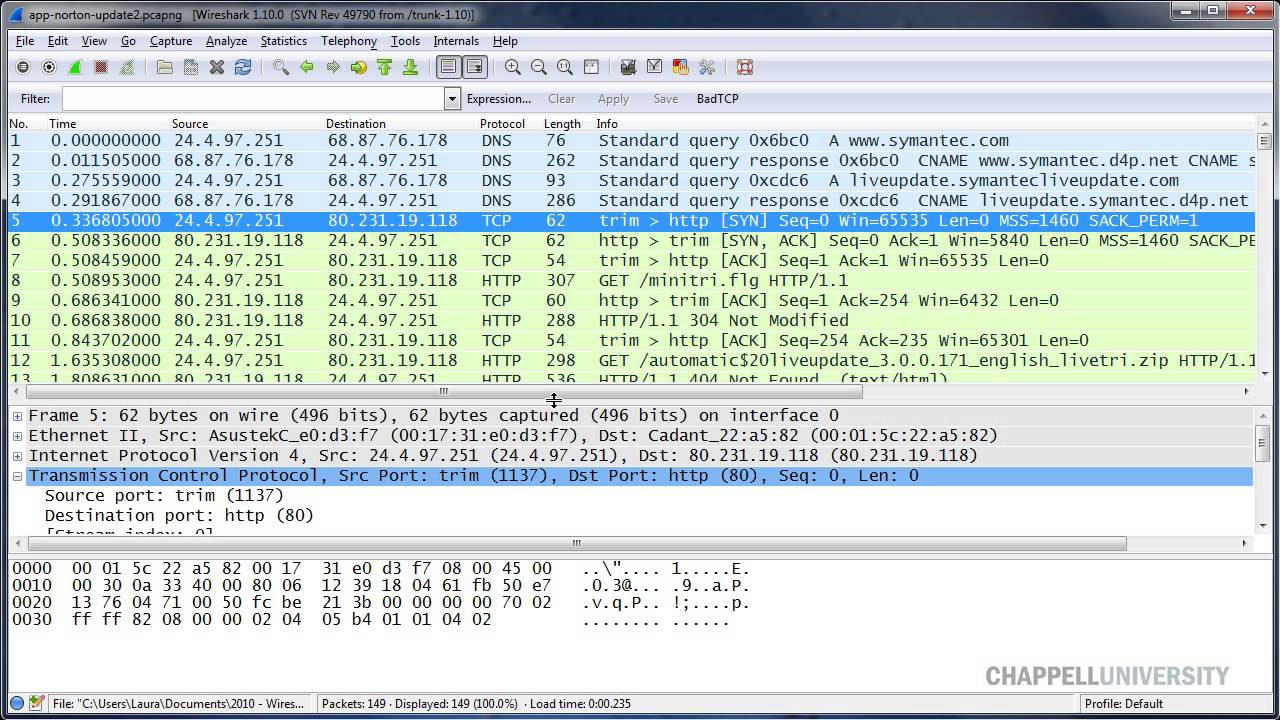Viewport: 1280px width, 720px height.
Task: Sort by the Length column header
Action: click(562, 124)
